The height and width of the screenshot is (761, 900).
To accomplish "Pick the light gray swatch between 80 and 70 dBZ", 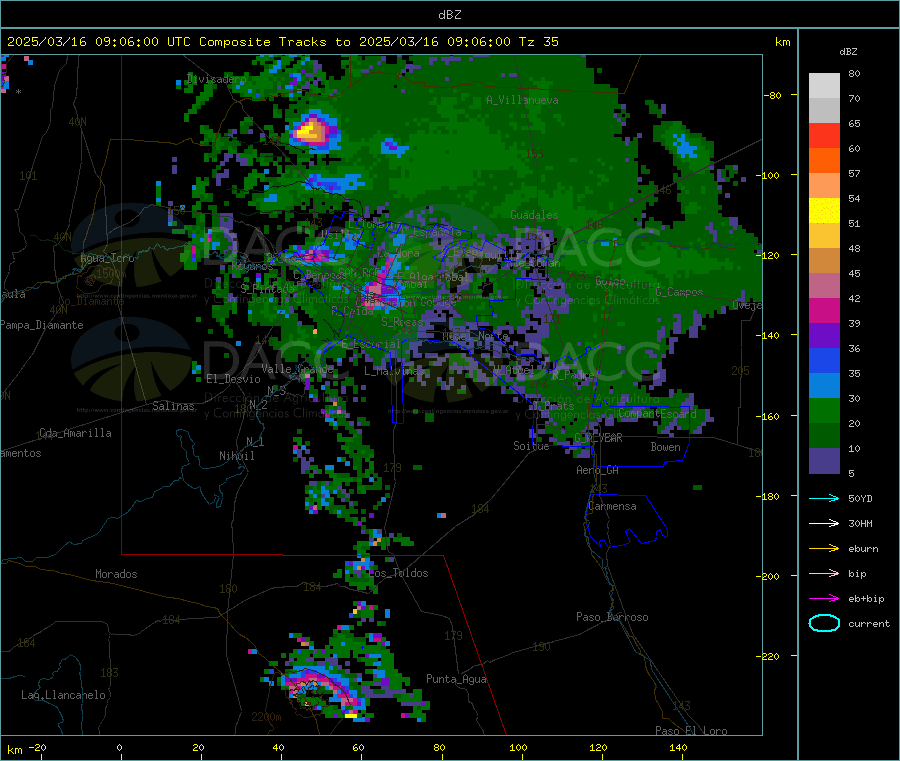I will click(x=824, y=86).
